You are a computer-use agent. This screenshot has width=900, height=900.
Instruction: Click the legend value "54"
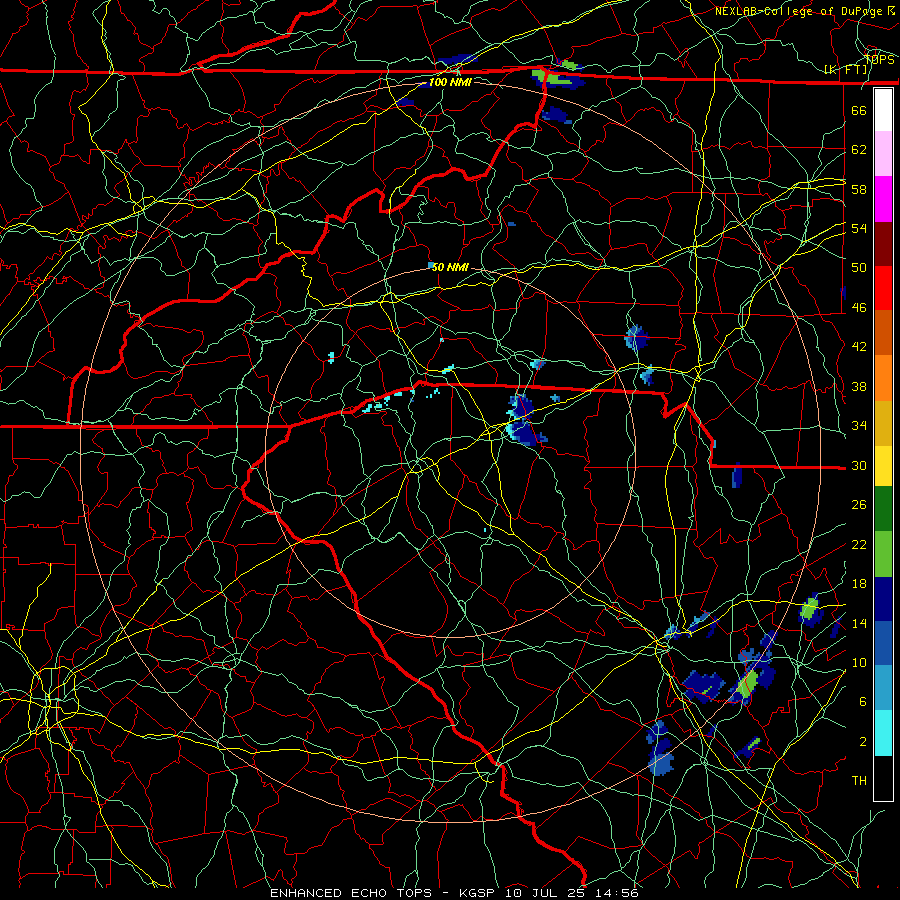pos(859,228)
